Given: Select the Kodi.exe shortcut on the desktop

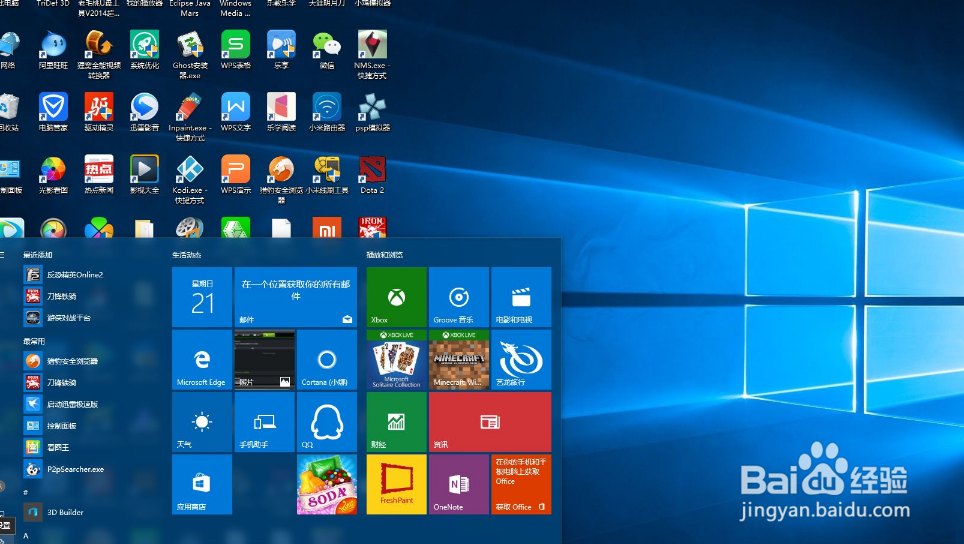Looking at the screenshot, I should coord(190,179).
